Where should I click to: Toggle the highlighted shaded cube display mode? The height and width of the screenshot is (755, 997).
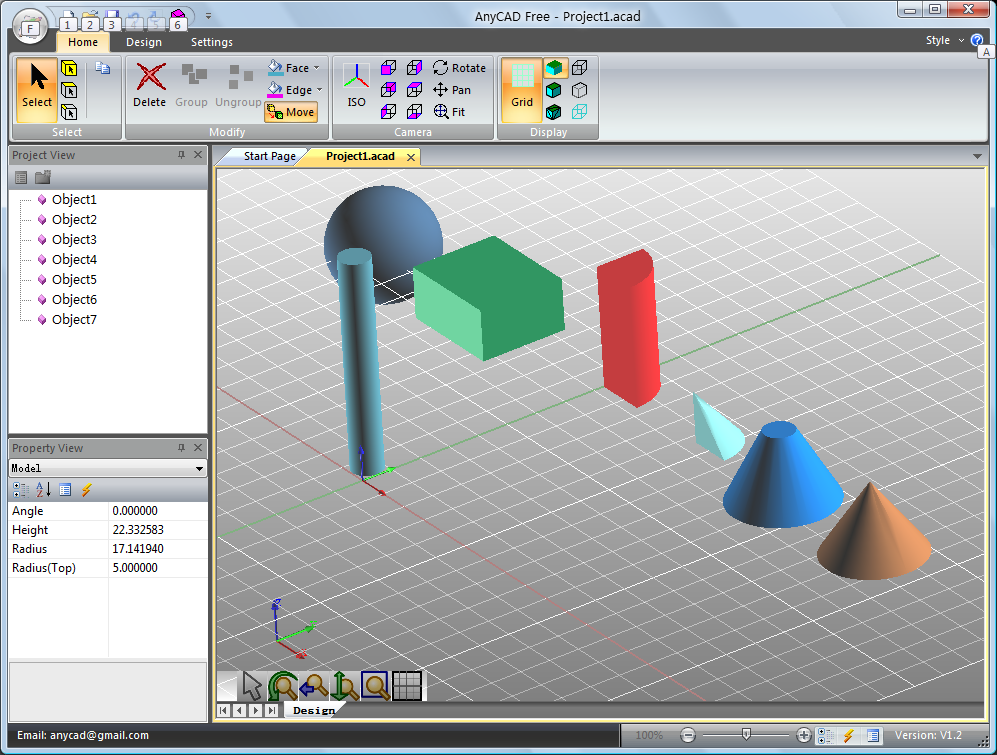tap(554, 67)
